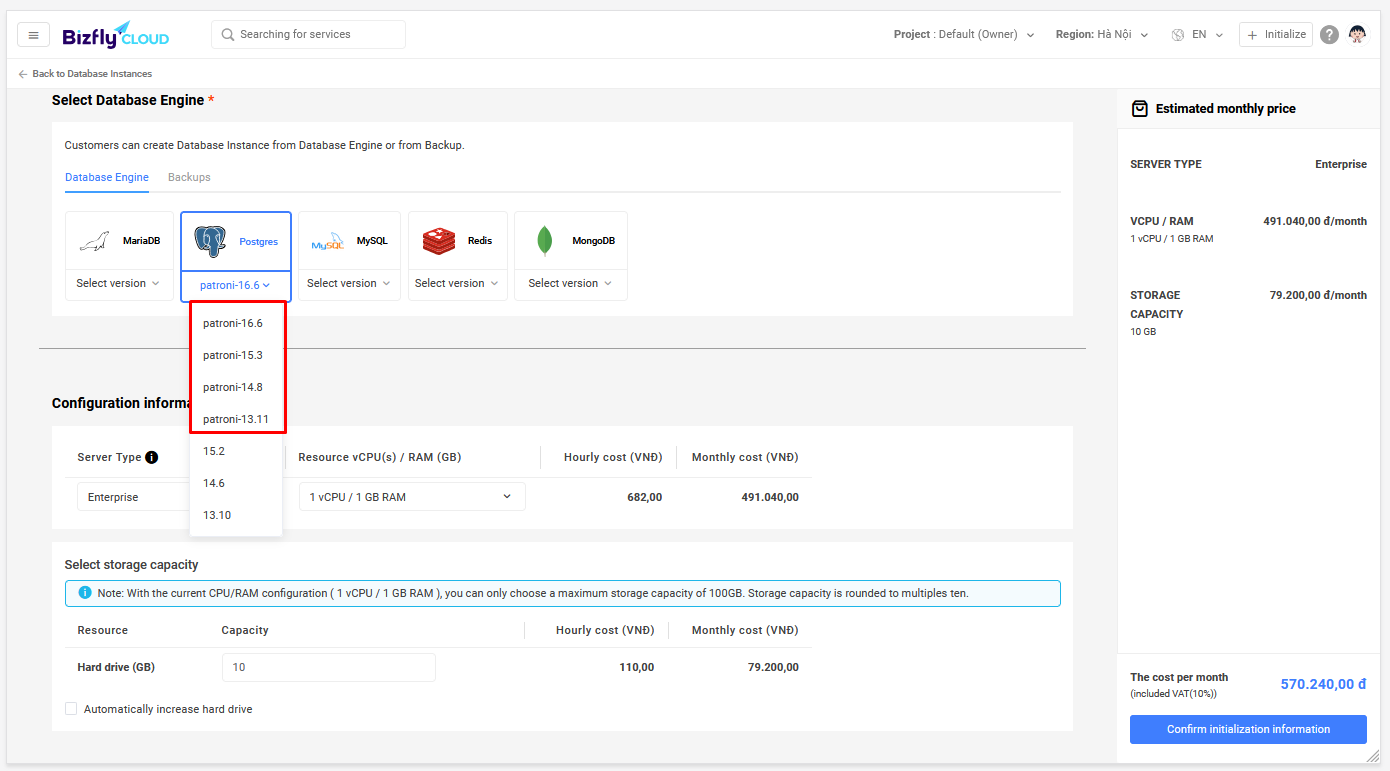Click the Select storage capacity heading
Viewport: 1390px width, 771px height.
coord(132,565)
